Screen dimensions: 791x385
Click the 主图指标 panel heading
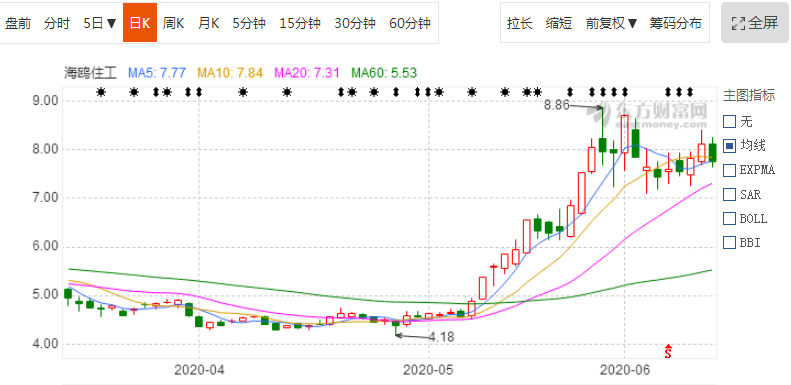[x=749, y=95]
